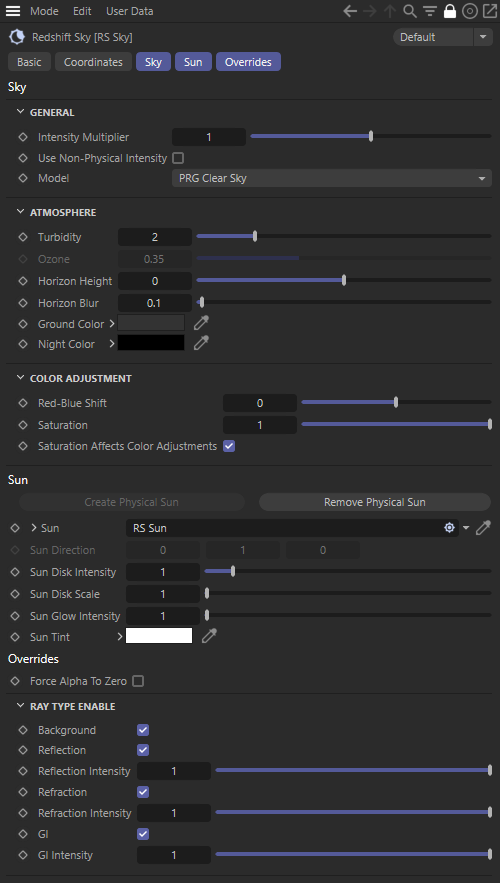Toggle the lock element icon
The height and width of the screenshot is (883, 500).
[x=449, y=11]
